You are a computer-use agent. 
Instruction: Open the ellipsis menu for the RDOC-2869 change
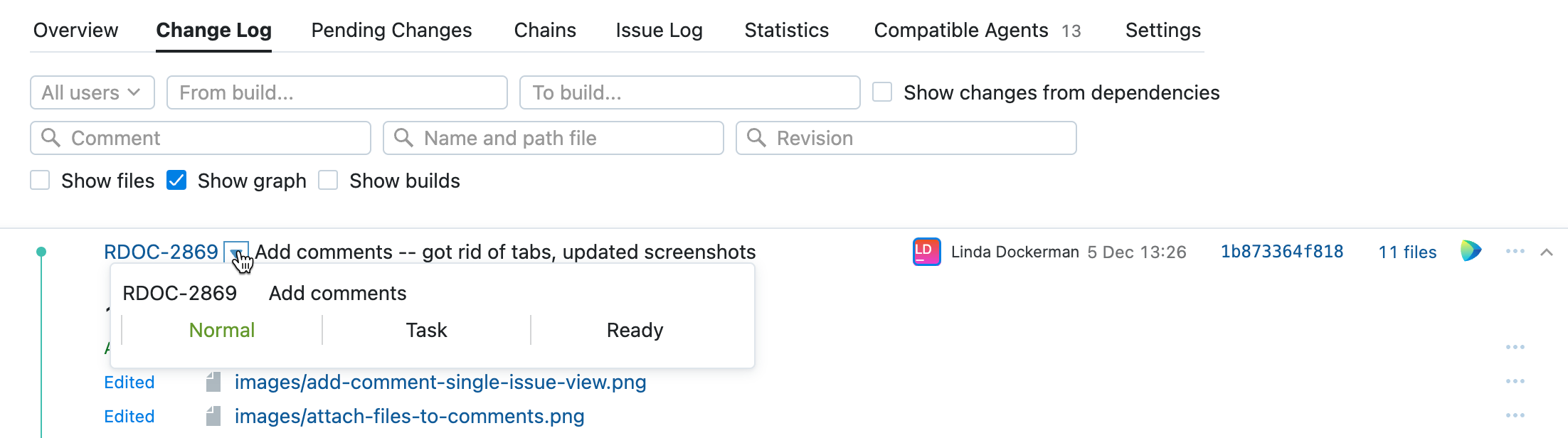tap(1515, 251)
